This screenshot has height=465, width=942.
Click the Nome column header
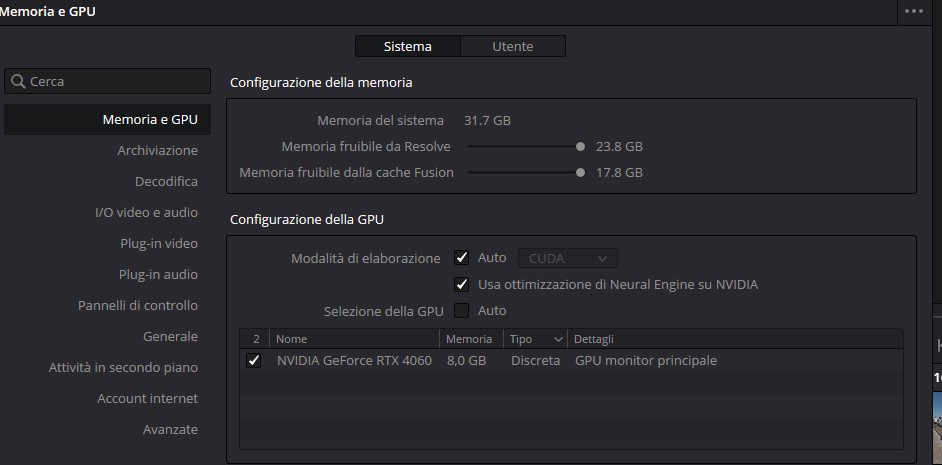click(x=354, y=339)
